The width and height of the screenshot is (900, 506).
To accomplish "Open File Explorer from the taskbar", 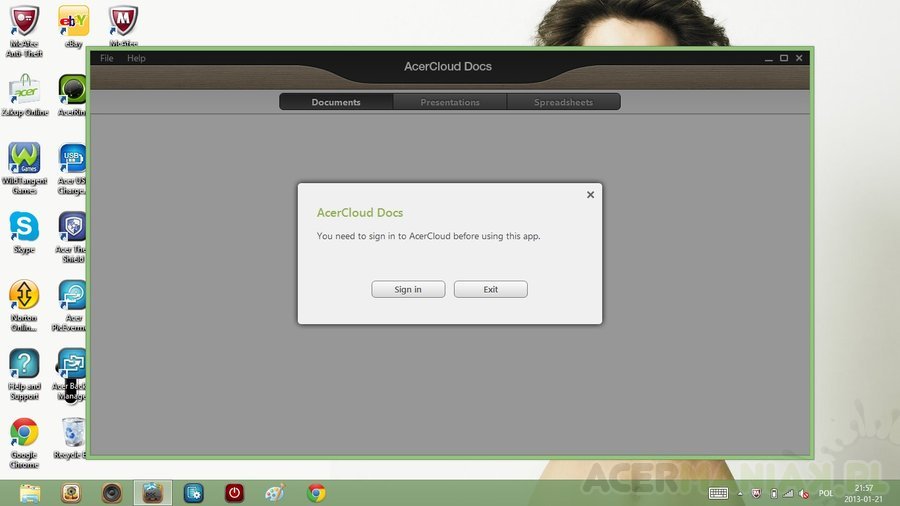I will pyautogui.click(x=30, y=493).
